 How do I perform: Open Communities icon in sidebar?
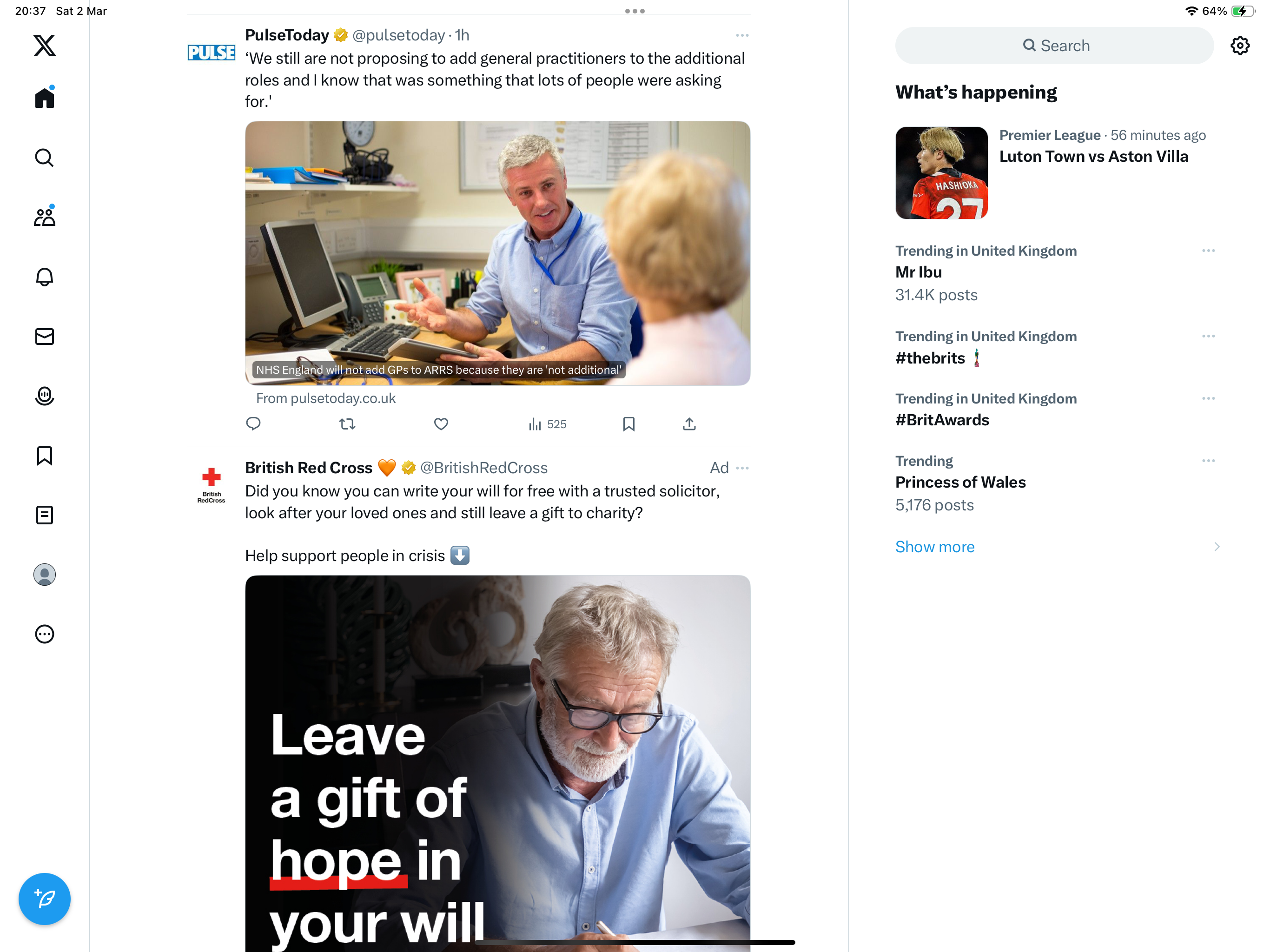coord(44,217)
